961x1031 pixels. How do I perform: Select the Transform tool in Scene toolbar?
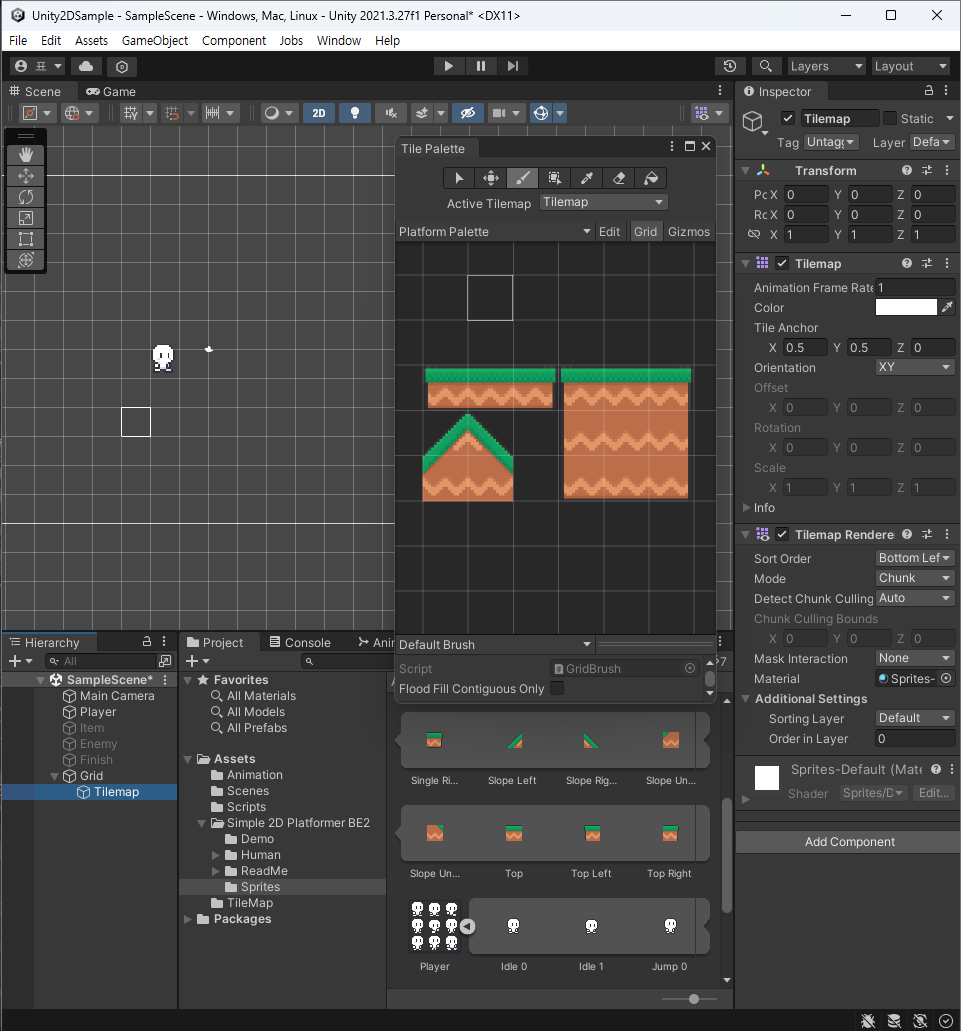coord(26,260)
